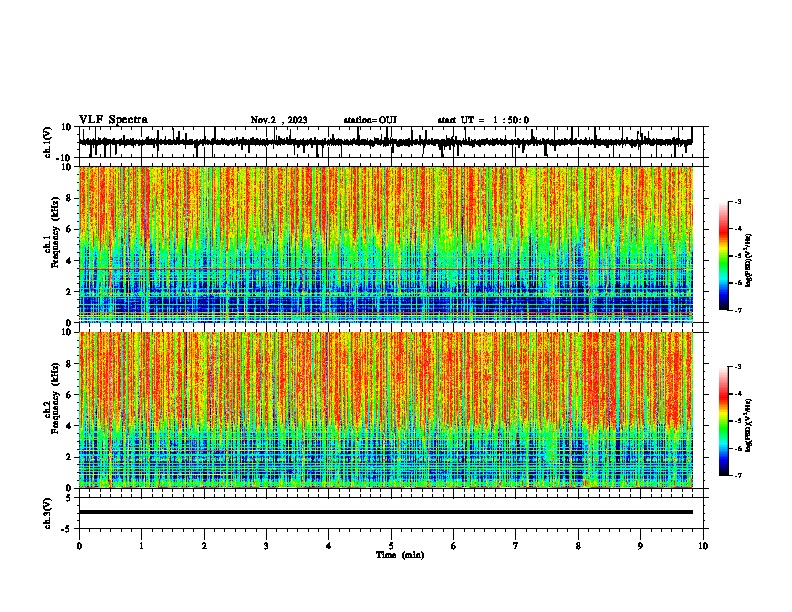Click the "6" tick on ch.2 frequency axis
792x612 pixels.
(69, 394)
